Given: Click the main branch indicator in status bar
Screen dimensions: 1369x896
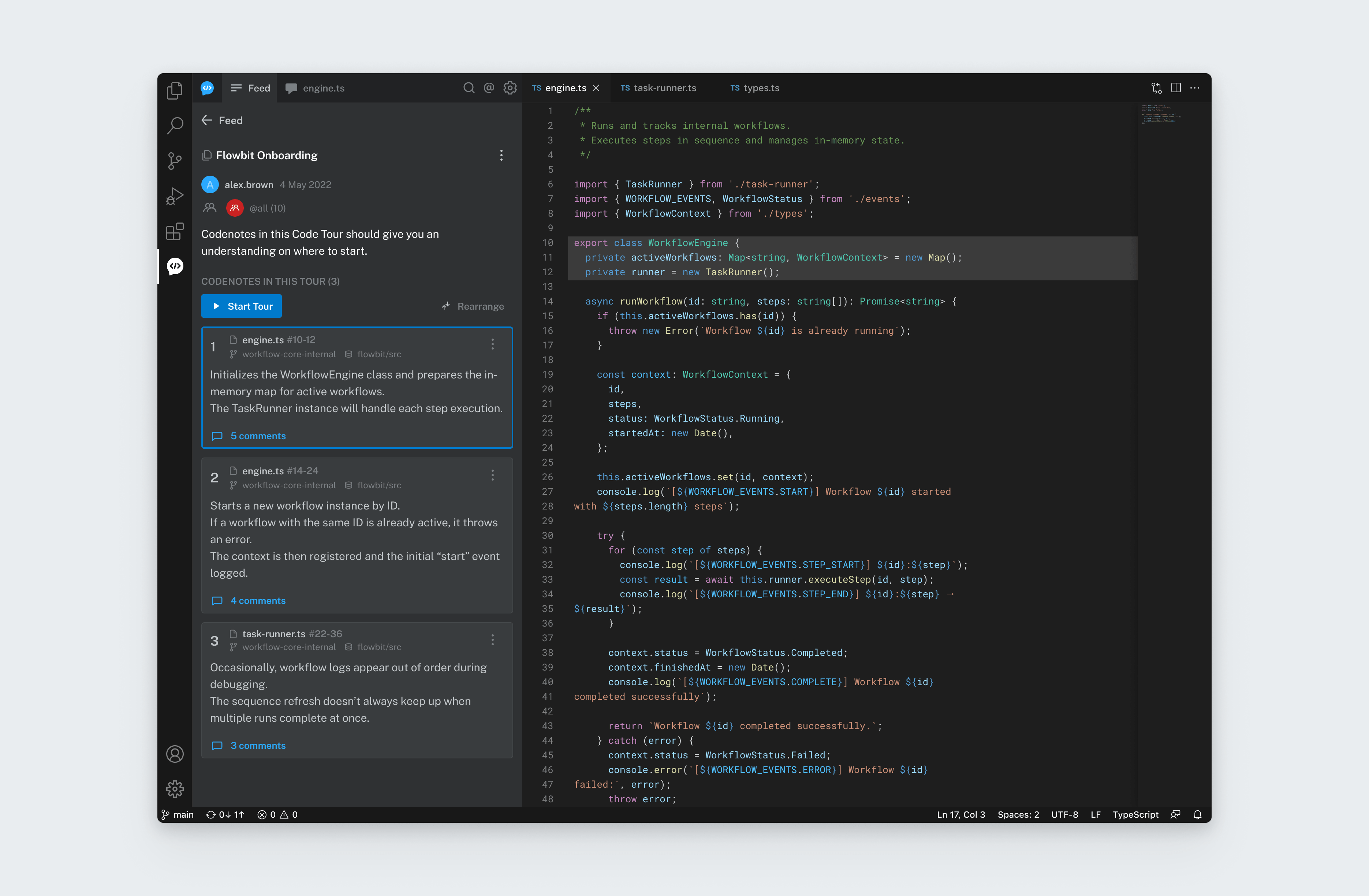Looking at the screenshot, I should [177, 814].
